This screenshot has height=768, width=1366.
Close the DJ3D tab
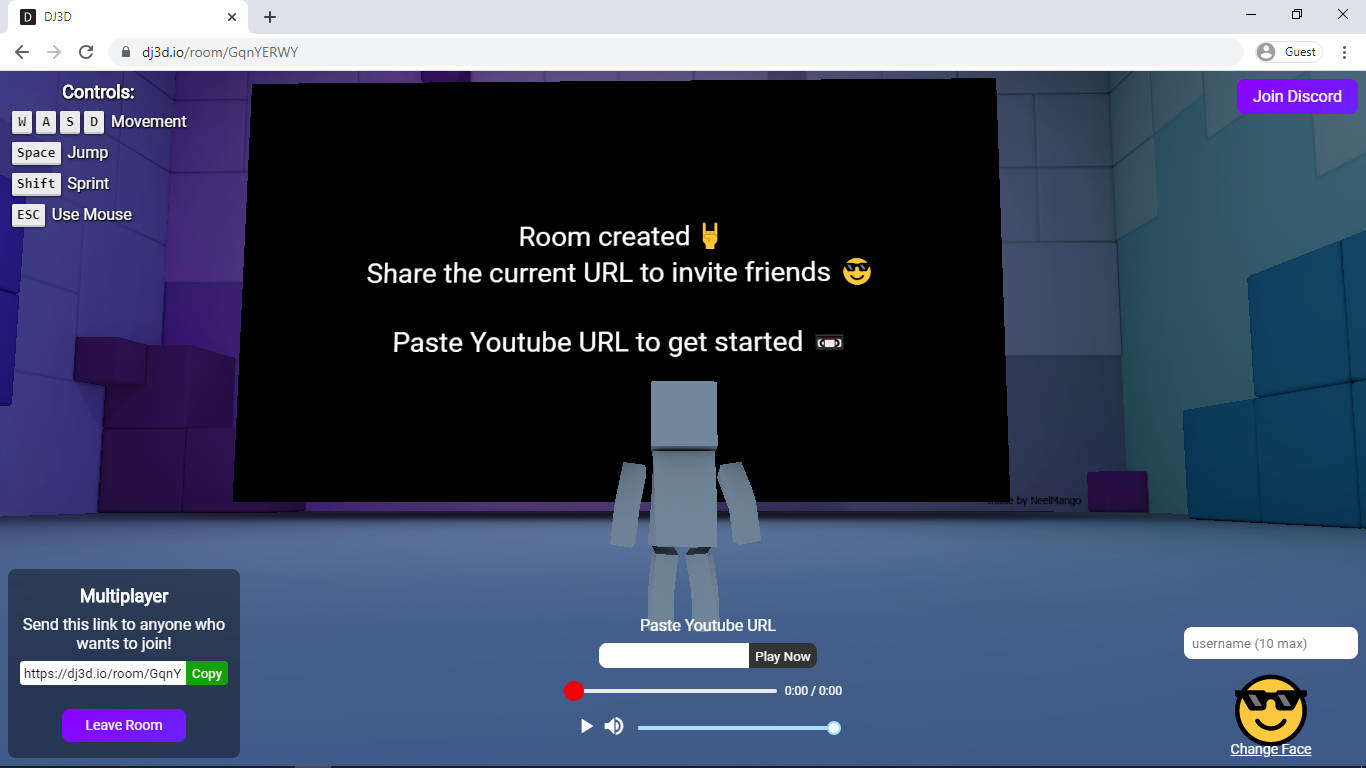click(x=232, y=17)
